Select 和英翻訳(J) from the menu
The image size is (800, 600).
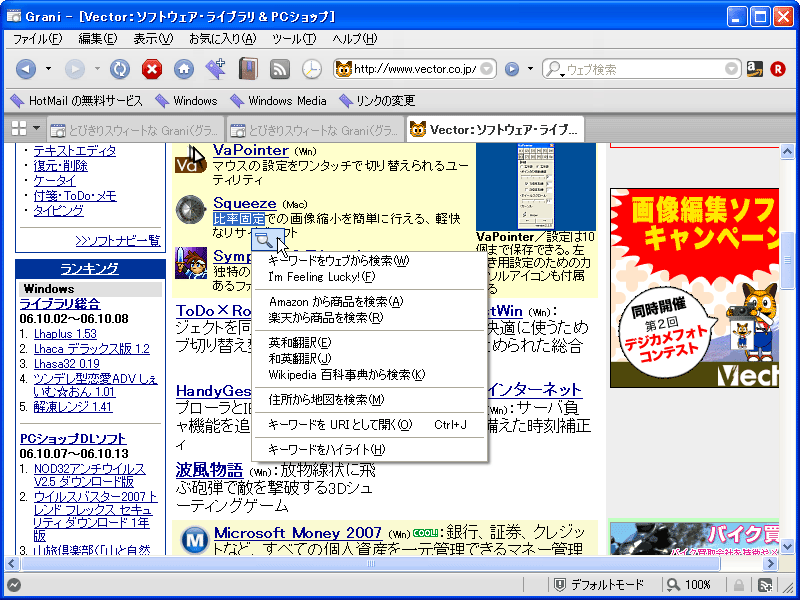point(369,359)
